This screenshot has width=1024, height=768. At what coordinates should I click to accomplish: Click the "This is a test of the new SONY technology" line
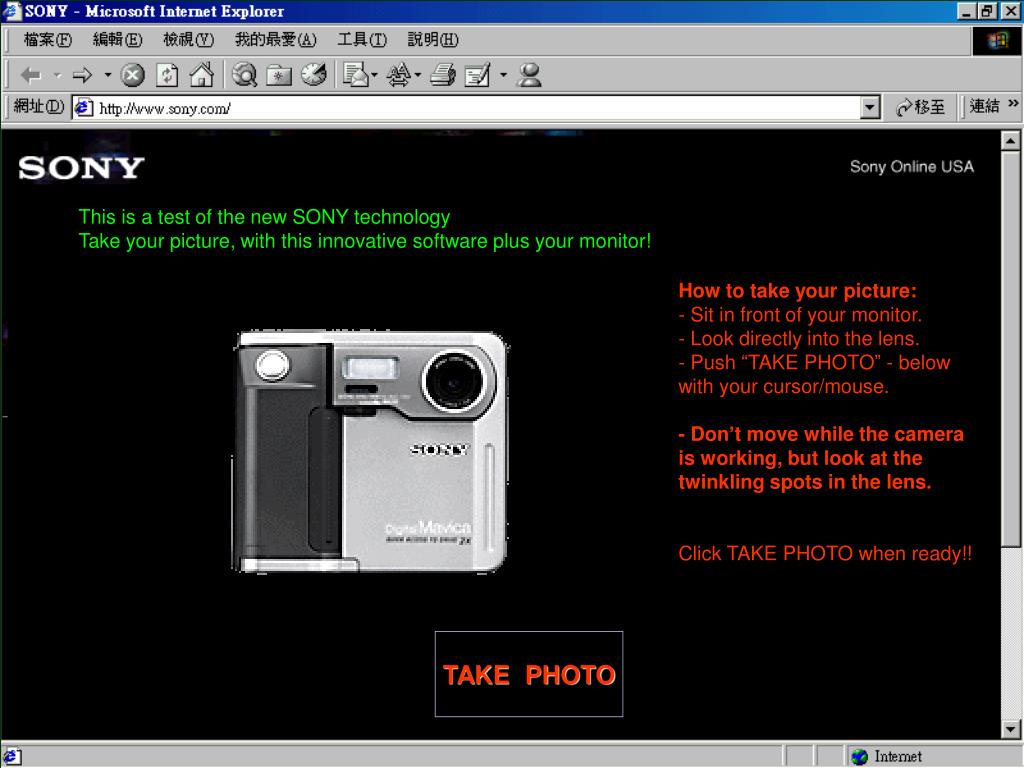point(264,217)
